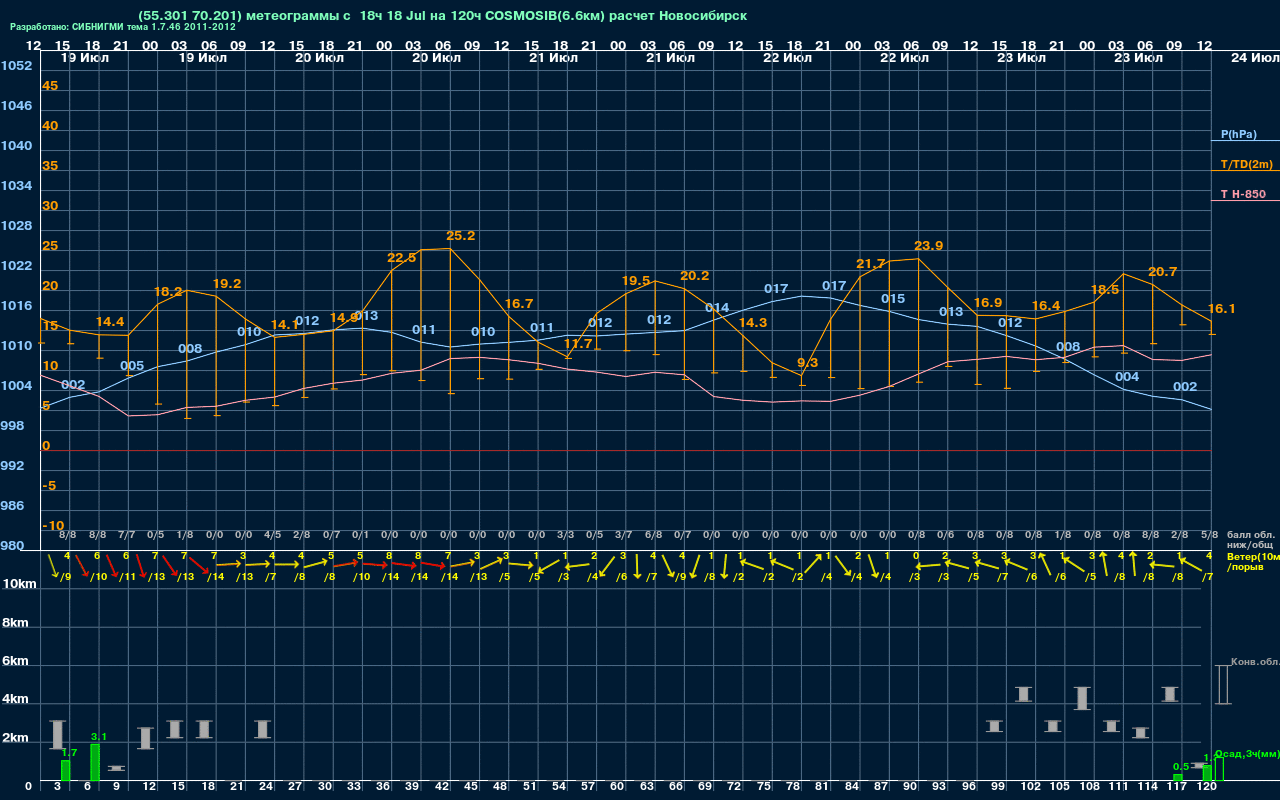The image size is (1280, 800).
Task: Click the 14.3 temperature value
Action: (753, 323)
